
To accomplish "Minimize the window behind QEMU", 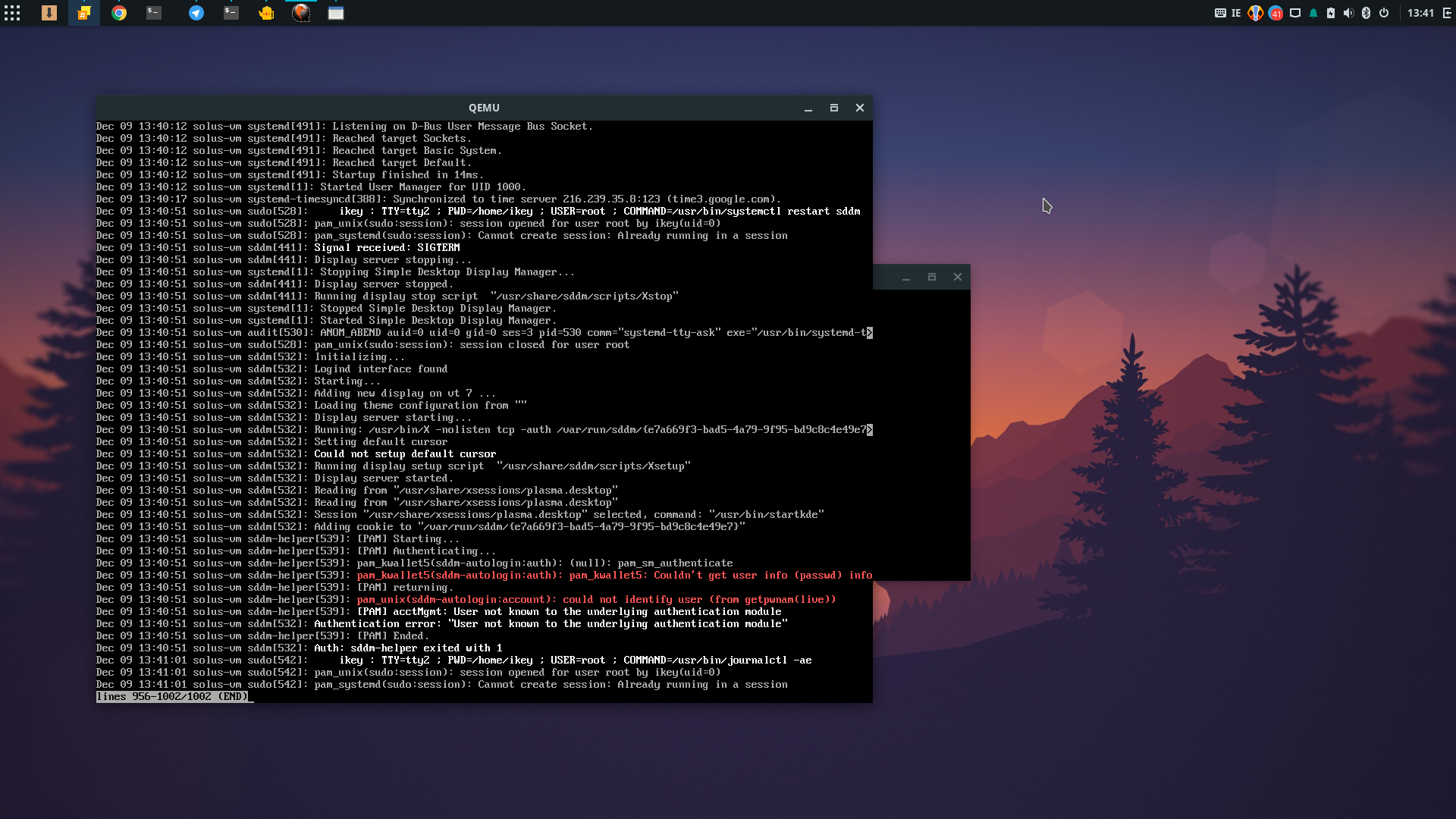I will pos(906,278).
